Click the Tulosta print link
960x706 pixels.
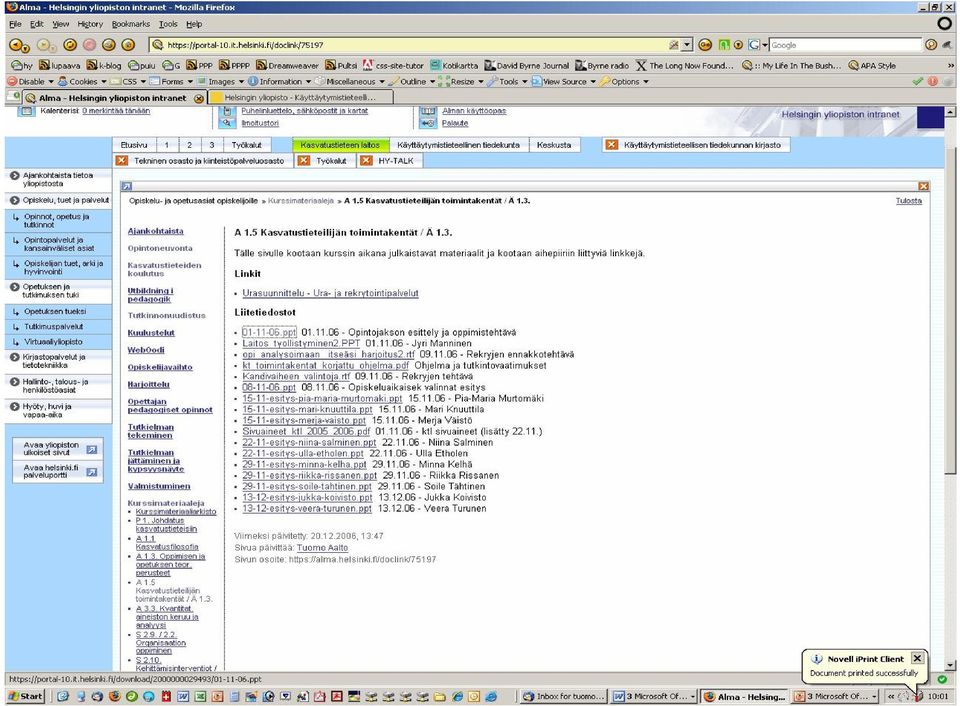pyautogui.click(x=909, y=201)
